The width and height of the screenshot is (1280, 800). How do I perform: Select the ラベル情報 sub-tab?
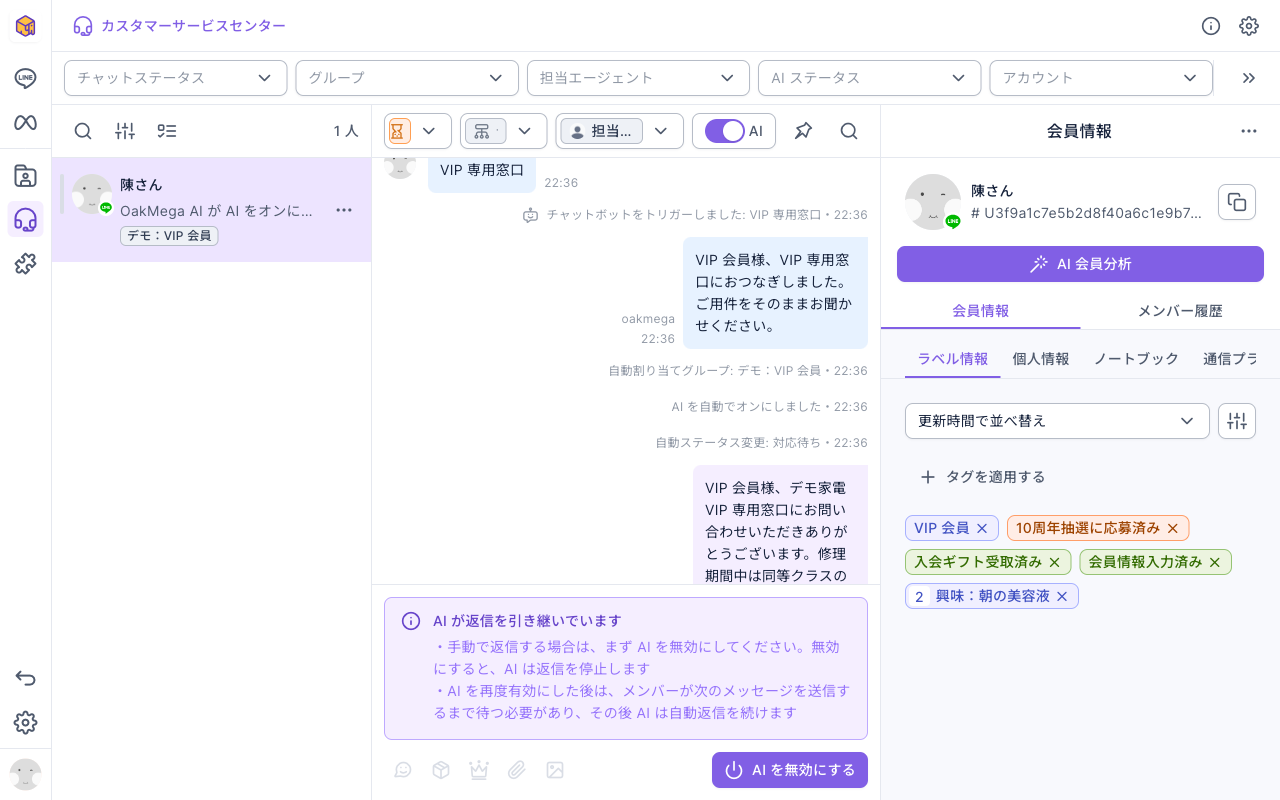(x=953, y=359)
